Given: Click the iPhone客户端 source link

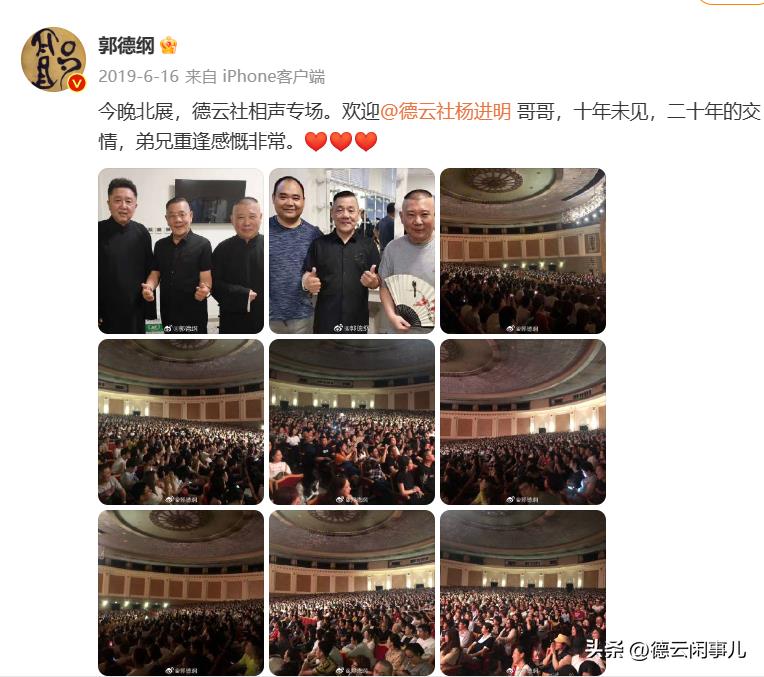Looking at the screenshot, I should (x=273, y=76).
